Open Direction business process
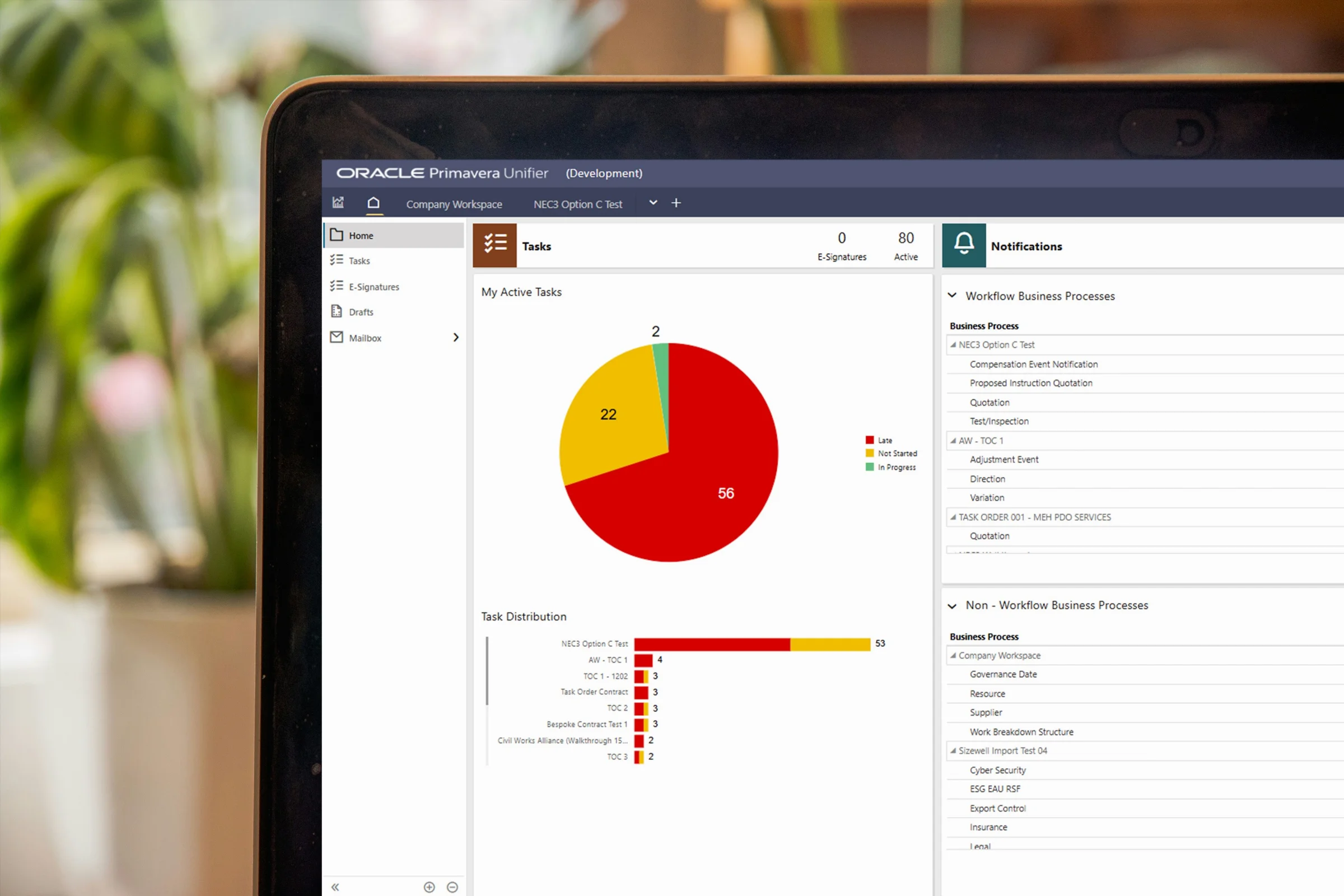1344x896 pixels. [x=987, y=479]
